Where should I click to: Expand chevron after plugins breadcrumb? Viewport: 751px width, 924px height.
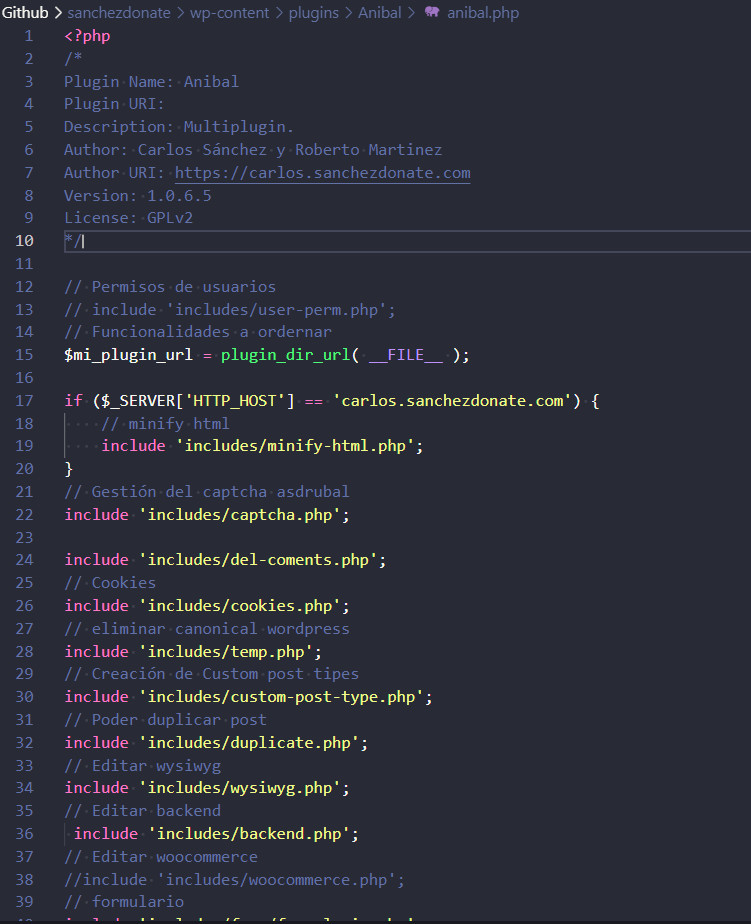(348, 12)
